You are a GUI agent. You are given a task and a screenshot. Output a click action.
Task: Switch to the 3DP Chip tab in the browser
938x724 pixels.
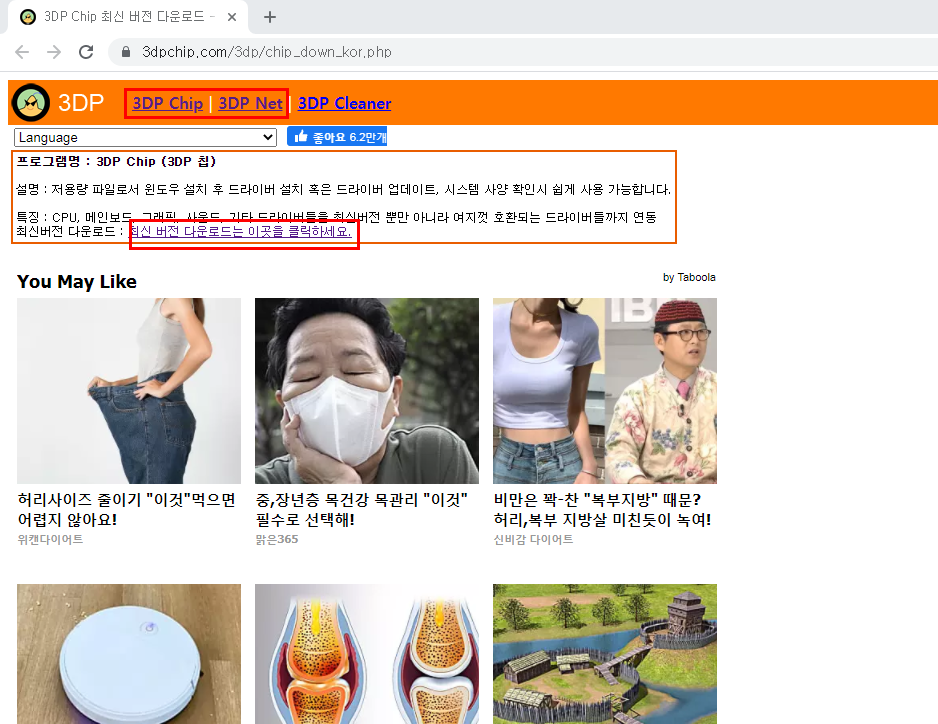[x=130, y=17]
